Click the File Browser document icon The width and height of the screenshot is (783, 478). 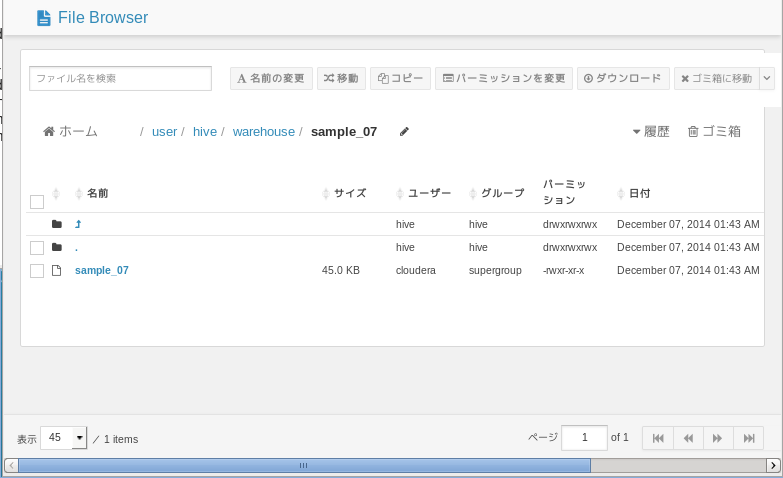click(44, 18)
